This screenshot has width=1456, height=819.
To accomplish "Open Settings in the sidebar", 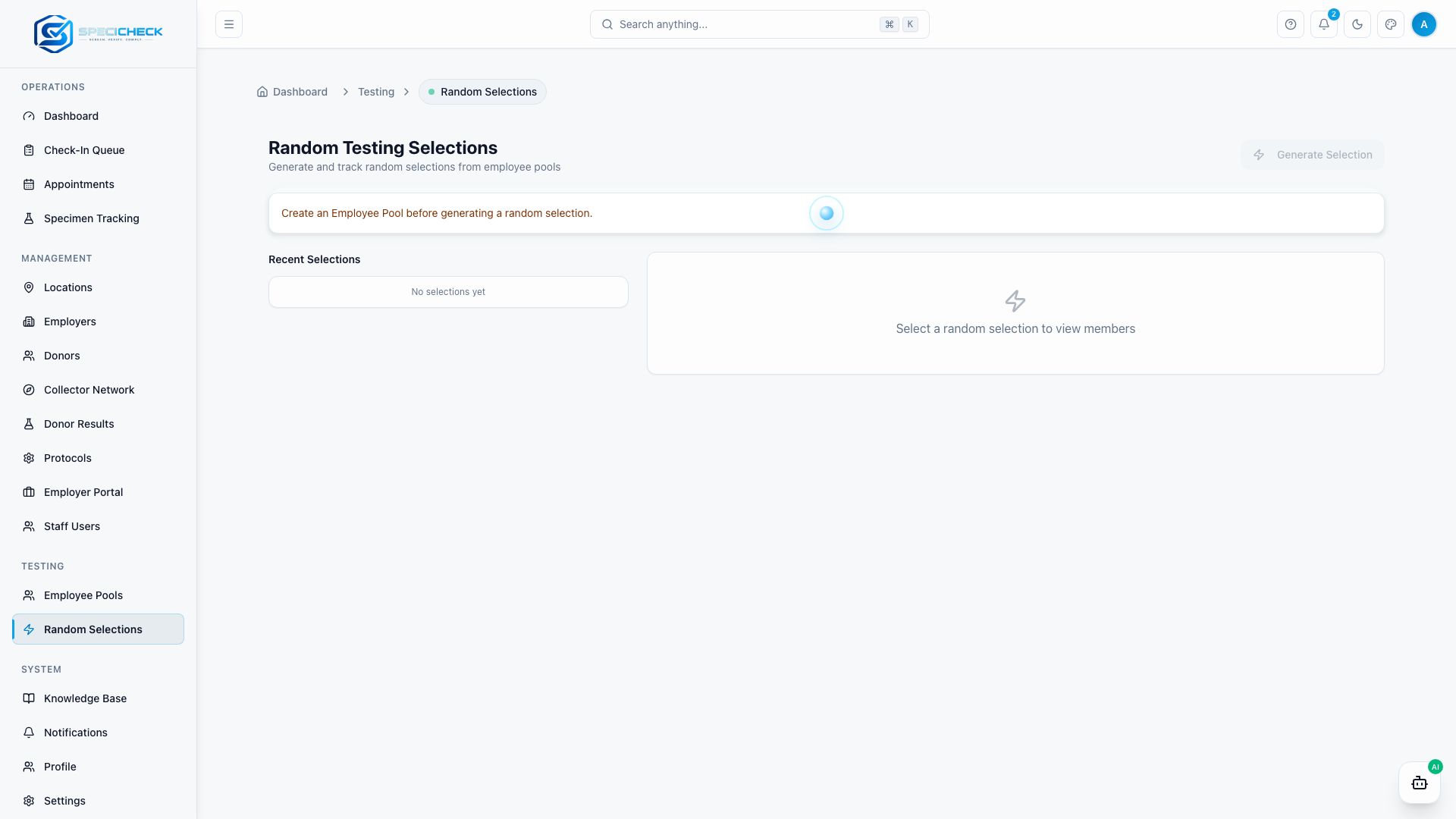I will (99, 801).
